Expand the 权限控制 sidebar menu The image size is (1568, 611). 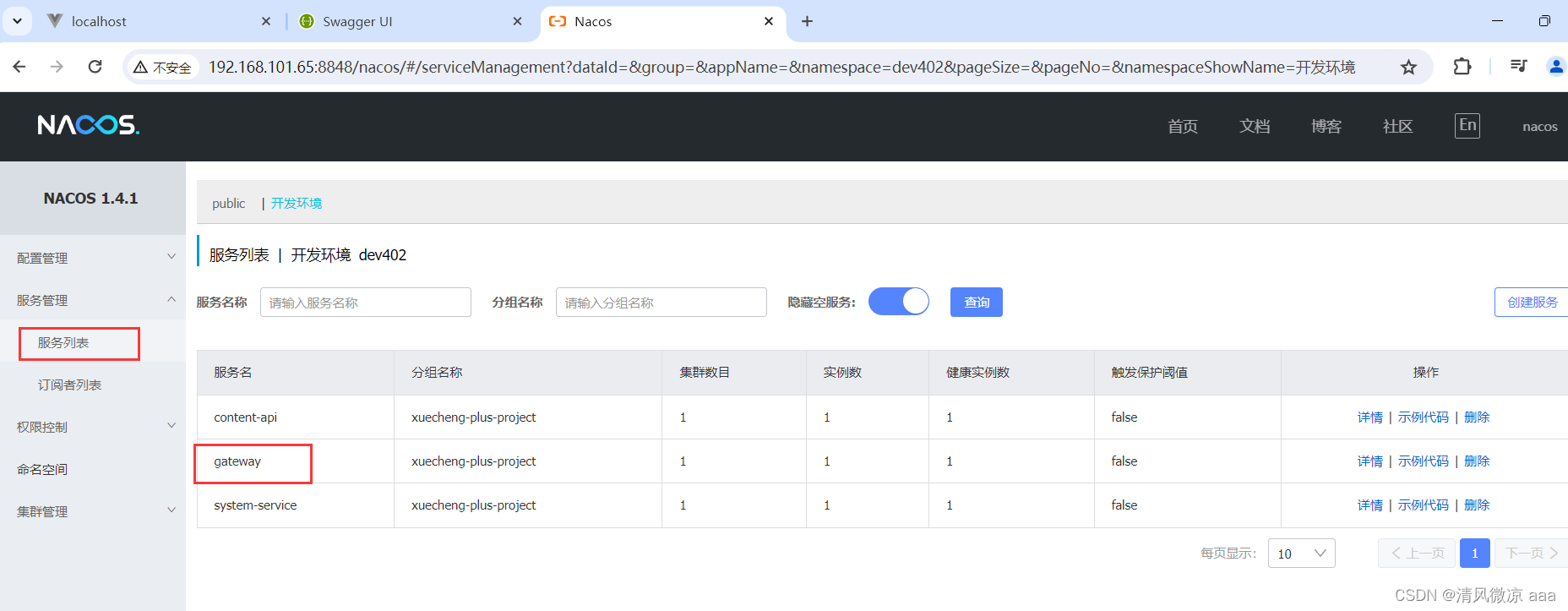pyautogui.click(x=93, y=427)
